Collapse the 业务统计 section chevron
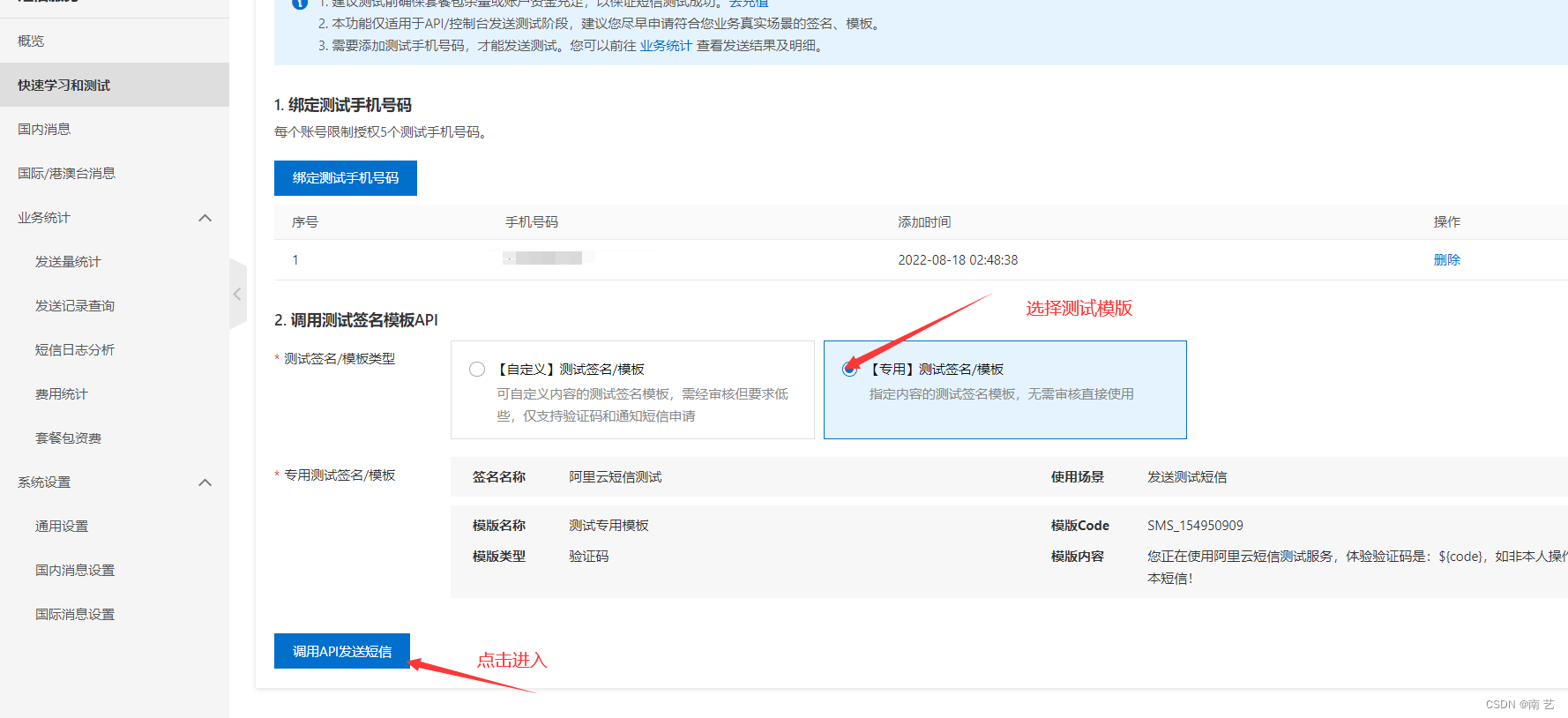Image resolution: width=1568 pixels, height=718 pixels. coord(205,218)
